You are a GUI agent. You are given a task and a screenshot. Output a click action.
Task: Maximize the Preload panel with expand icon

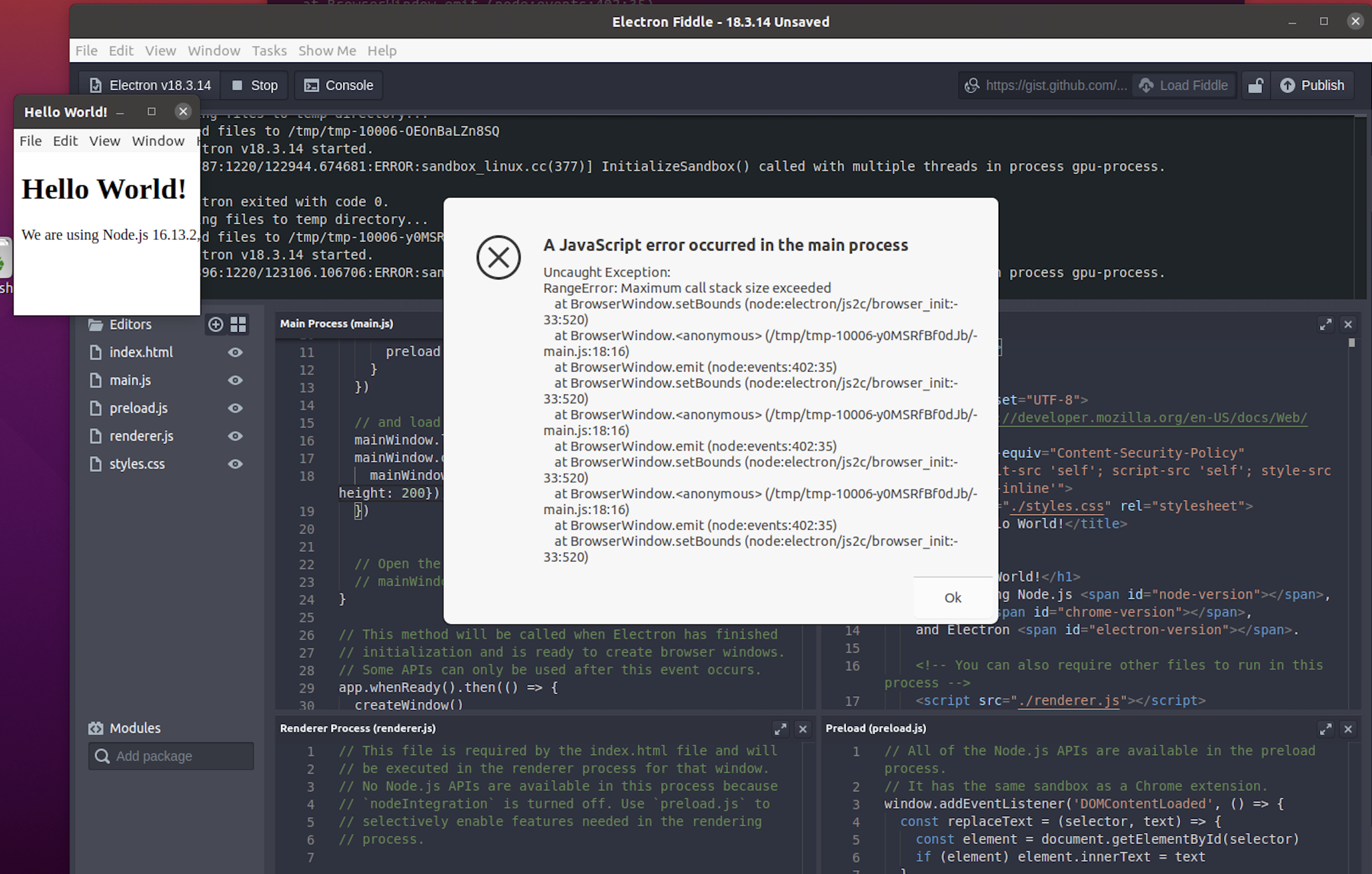[x=1326, y=729]
